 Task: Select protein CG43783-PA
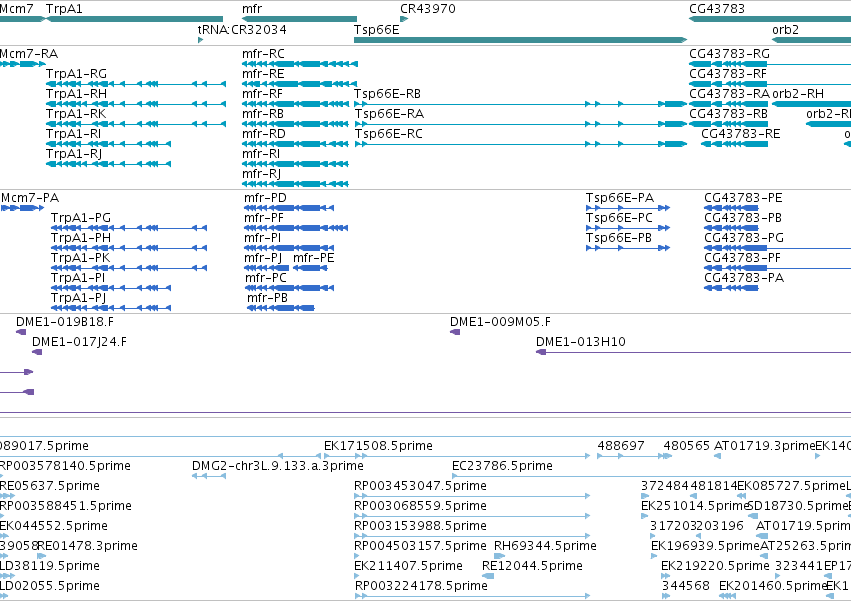(731, 288)
